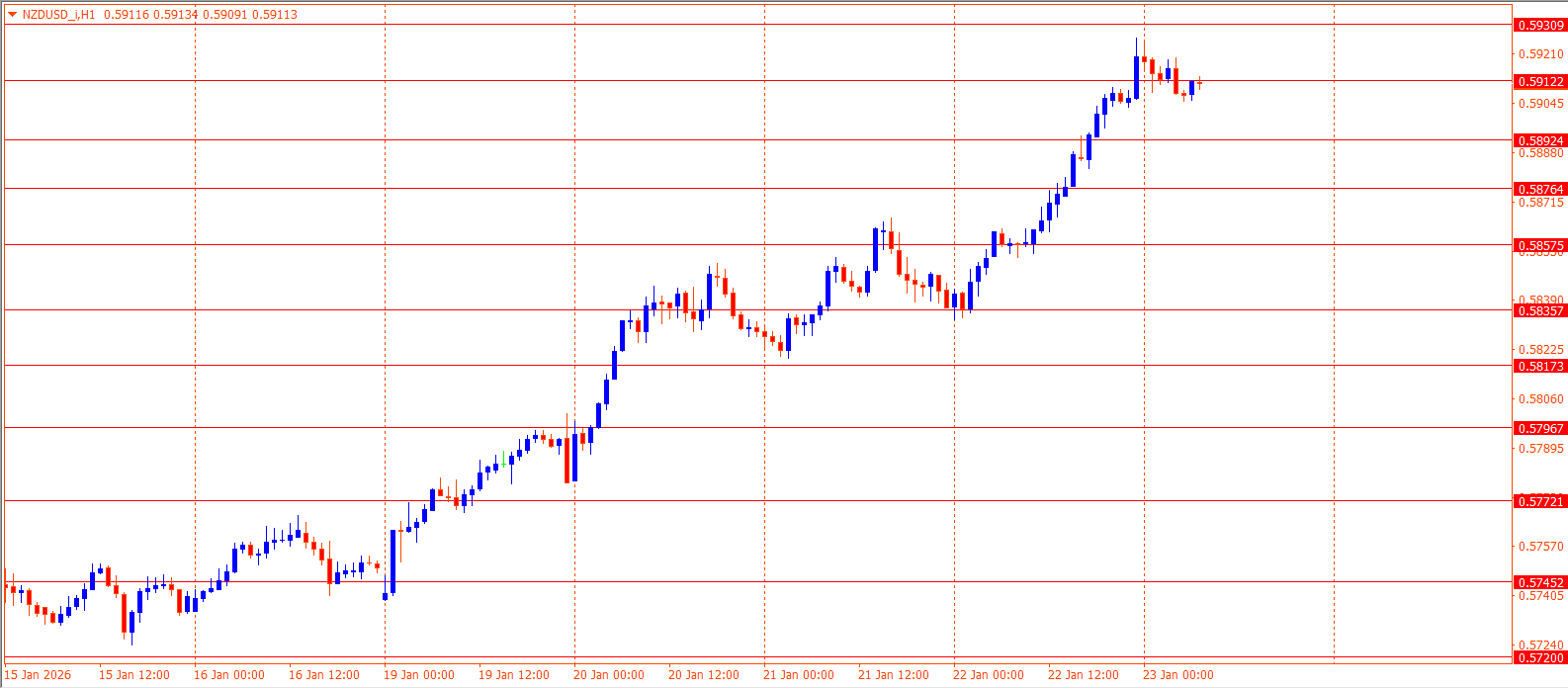The width and height of the screenshot is (1568, 689).
Task: Click the 23 Jan 00:00 time label
Action: tap(1178, 675)
